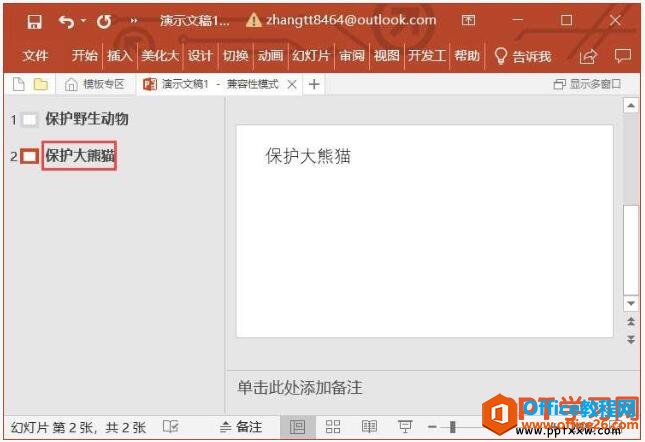Expand the undo history dropdown arrow

(x=83, y=21)
